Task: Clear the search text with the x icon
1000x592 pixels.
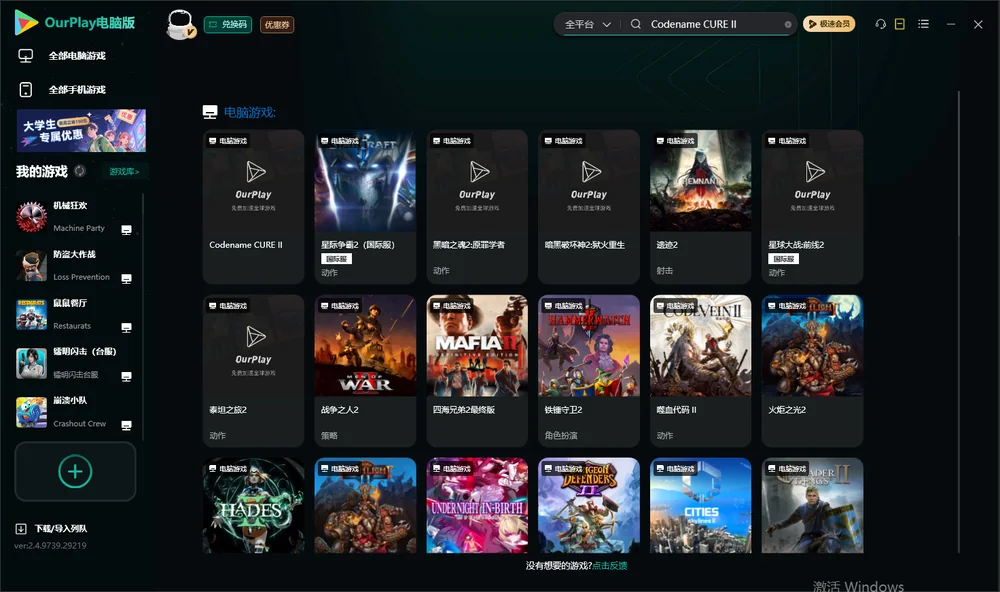Action: pos(788,24)
